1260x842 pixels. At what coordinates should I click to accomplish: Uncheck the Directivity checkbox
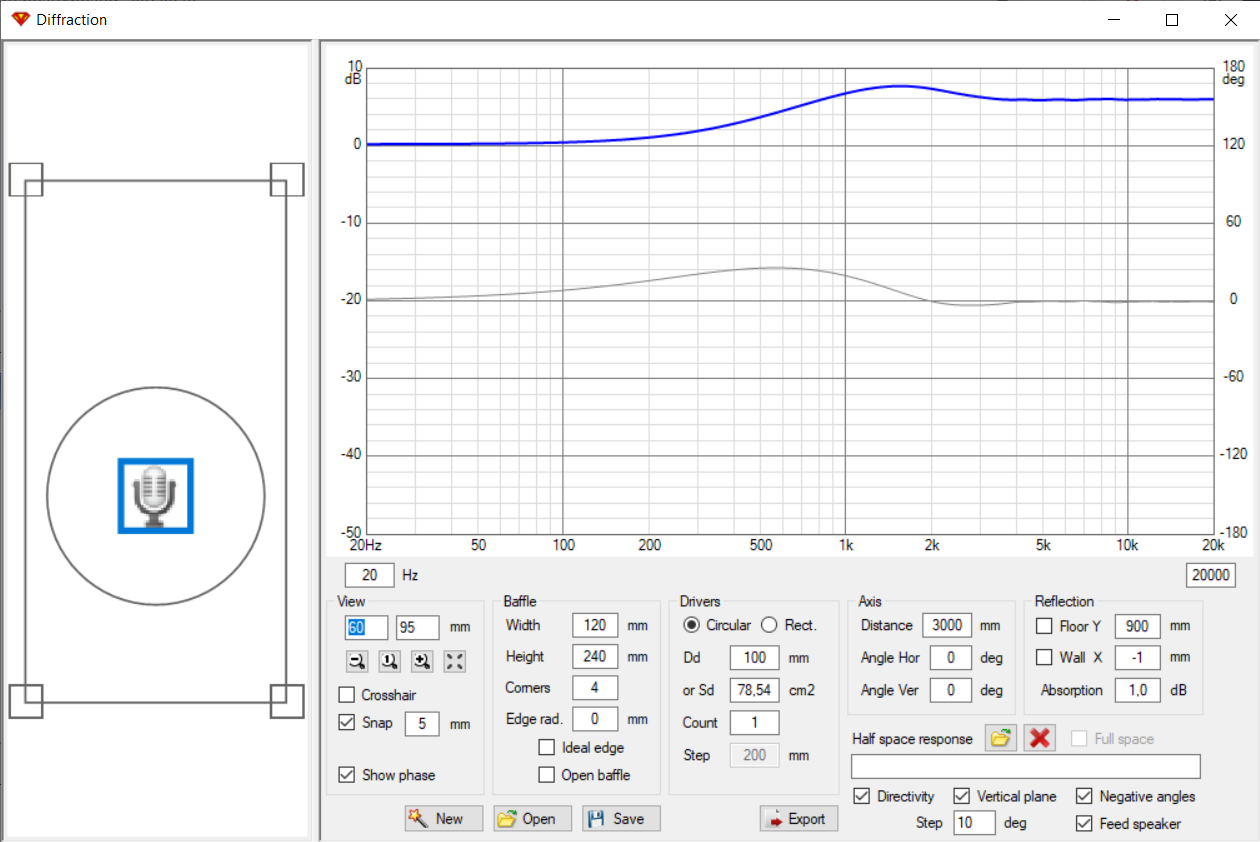tap(862, 796)
